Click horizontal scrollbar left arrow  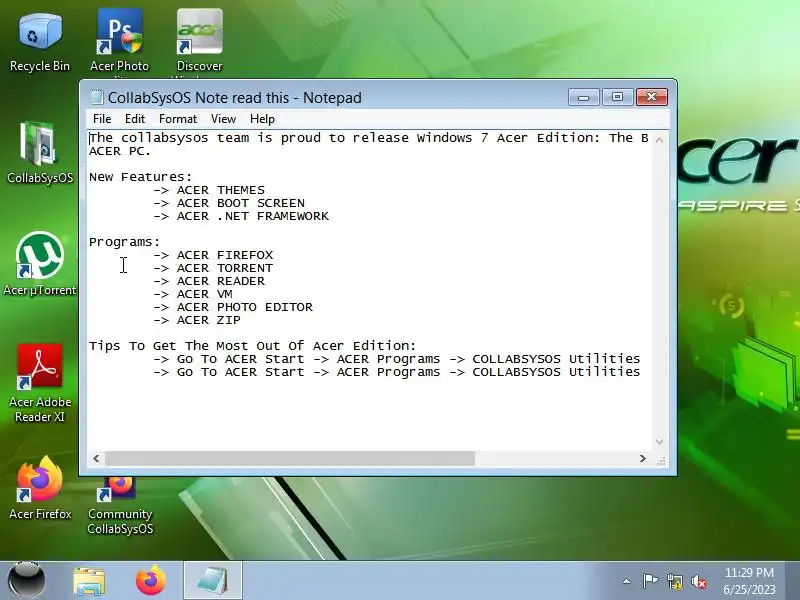pyautogui.click(x=96, y=459)
